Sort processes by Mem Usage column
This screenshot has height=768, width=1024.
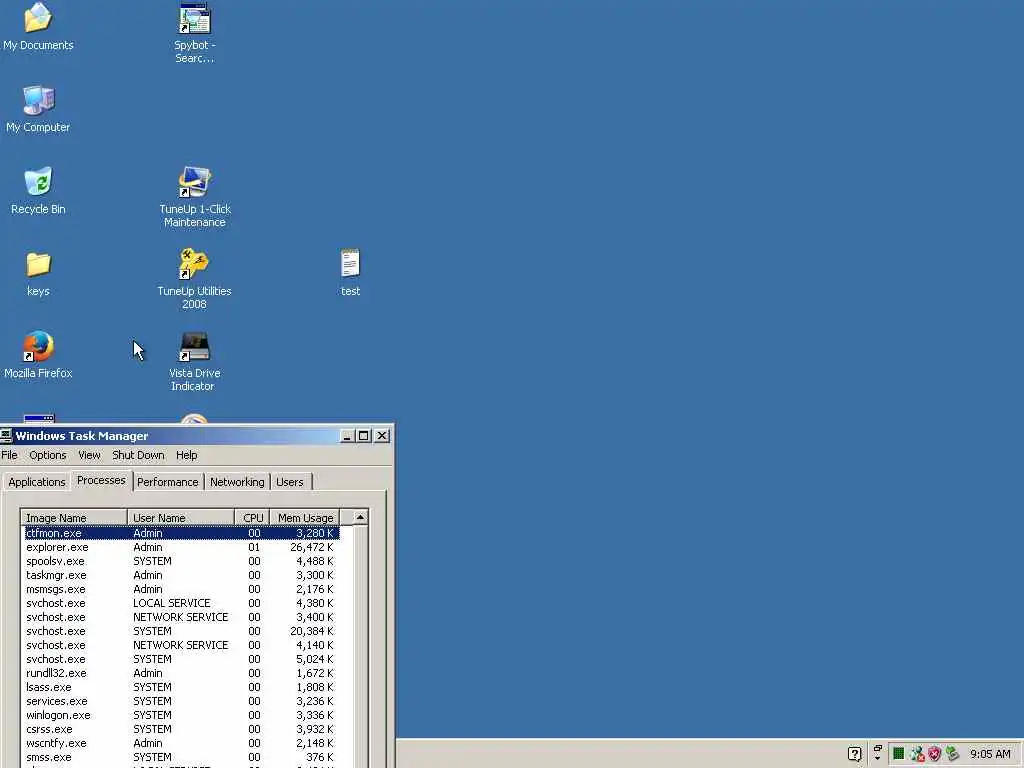point(305,517)
